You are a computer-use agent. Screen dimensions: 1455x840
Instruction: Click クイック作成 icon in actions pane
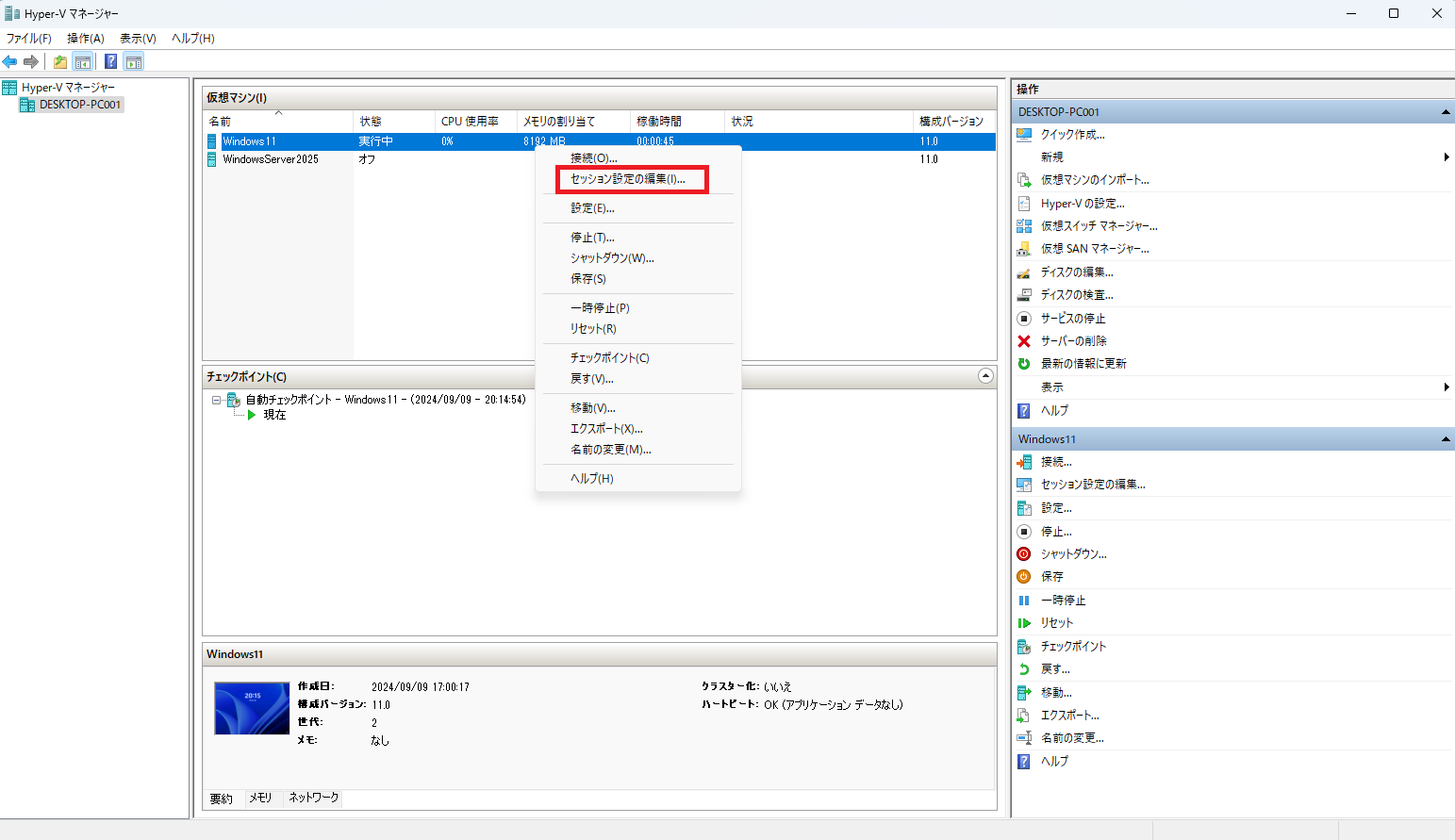(x=1024, y=134)
